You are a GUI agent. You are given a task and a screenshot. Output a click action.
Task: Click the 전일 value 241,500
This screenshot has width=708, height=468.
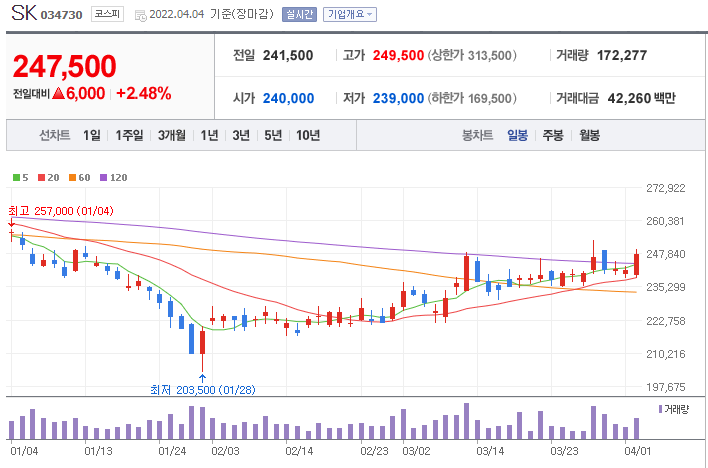(x=288, y=55)
